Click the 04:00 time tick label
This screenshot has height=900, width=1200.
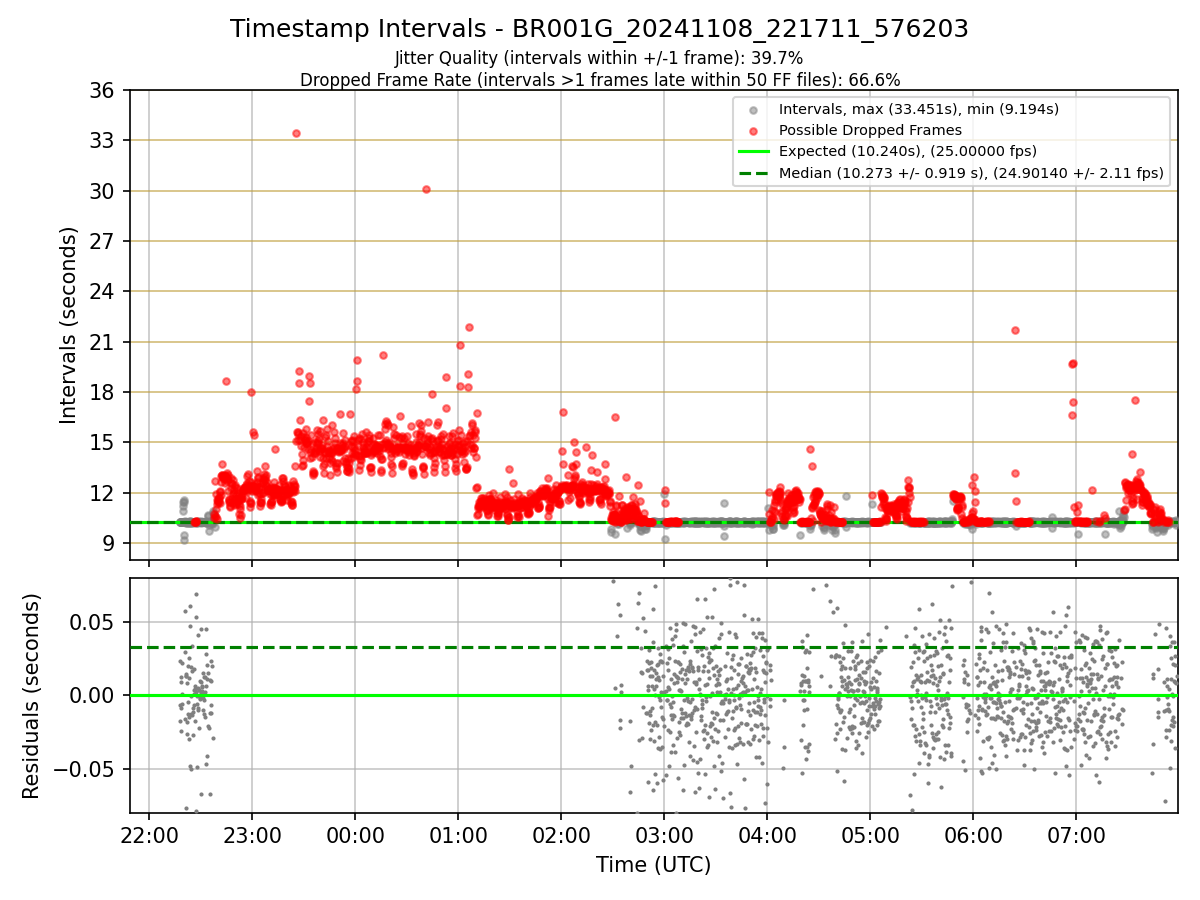767,834
